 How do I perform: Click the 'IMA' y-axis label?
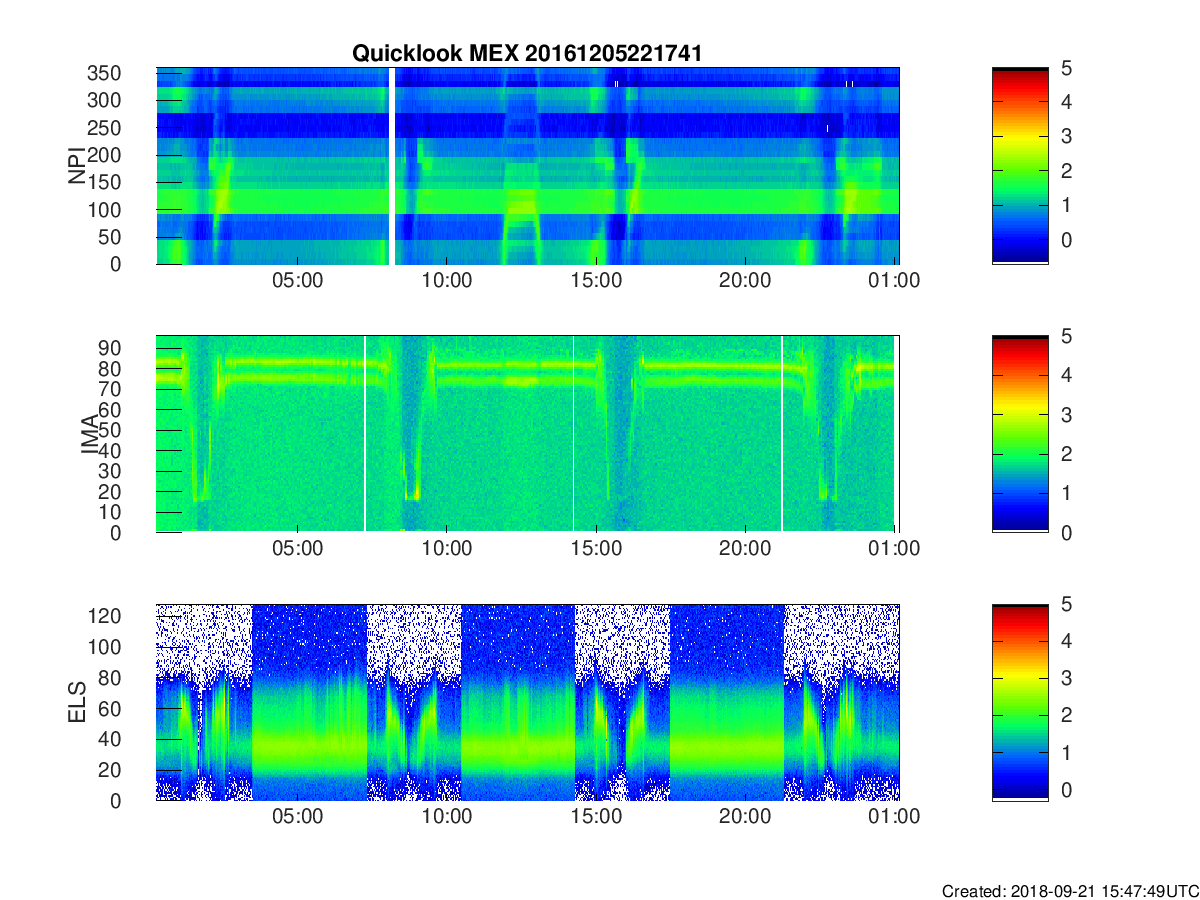pos(90,435)
